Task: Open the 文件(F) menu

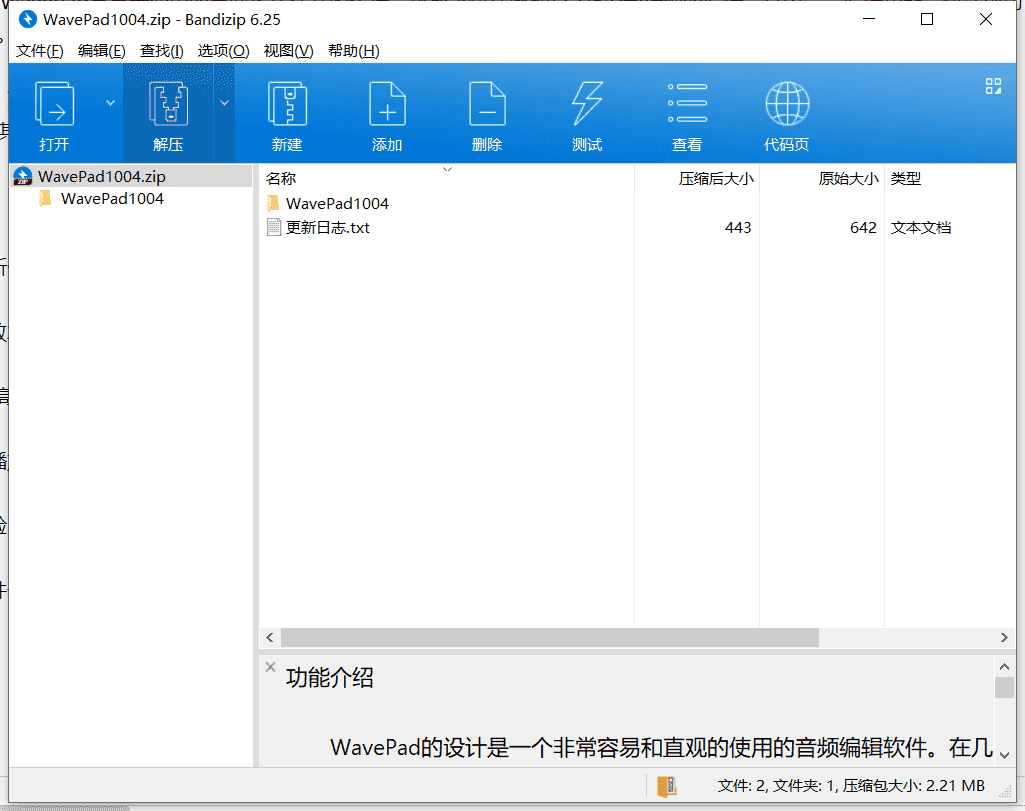Action: [x=39, y=51]
